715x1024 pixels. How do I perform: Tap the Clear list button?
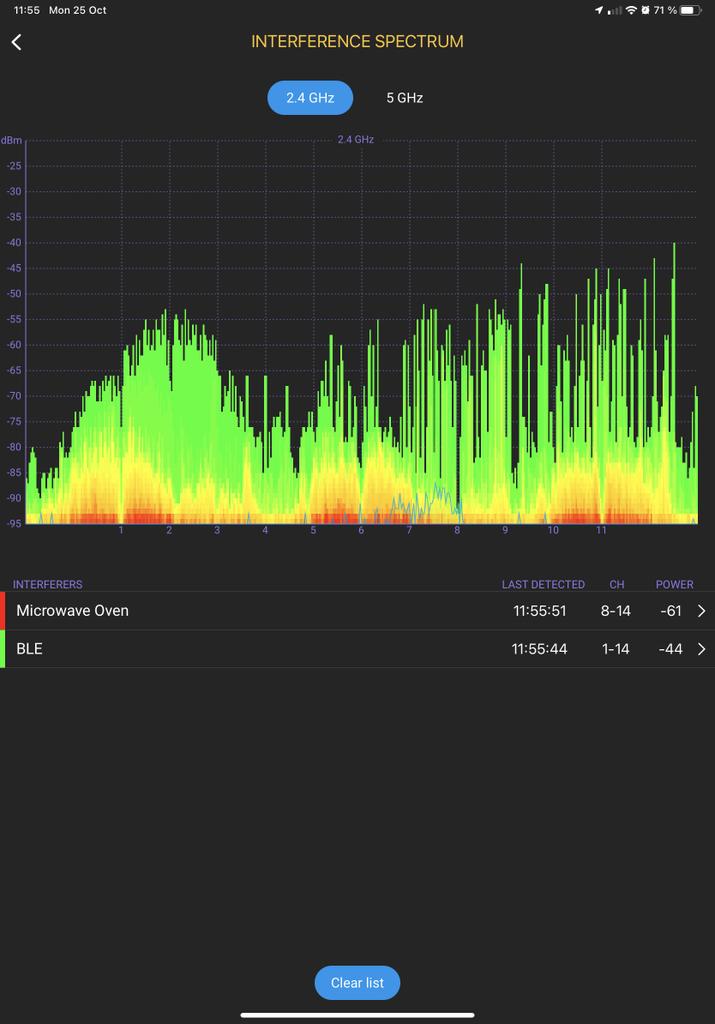[x=357, y=983]
